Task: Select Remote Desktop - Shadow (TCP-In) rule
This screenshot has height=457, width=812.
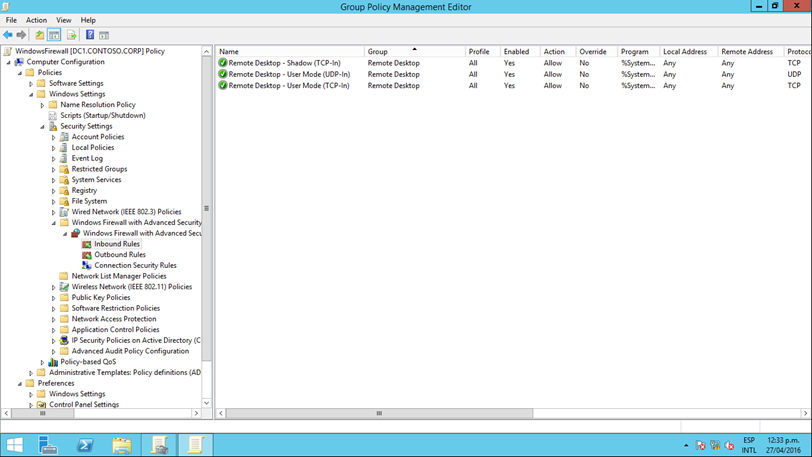Action: [x=284, y=63]
